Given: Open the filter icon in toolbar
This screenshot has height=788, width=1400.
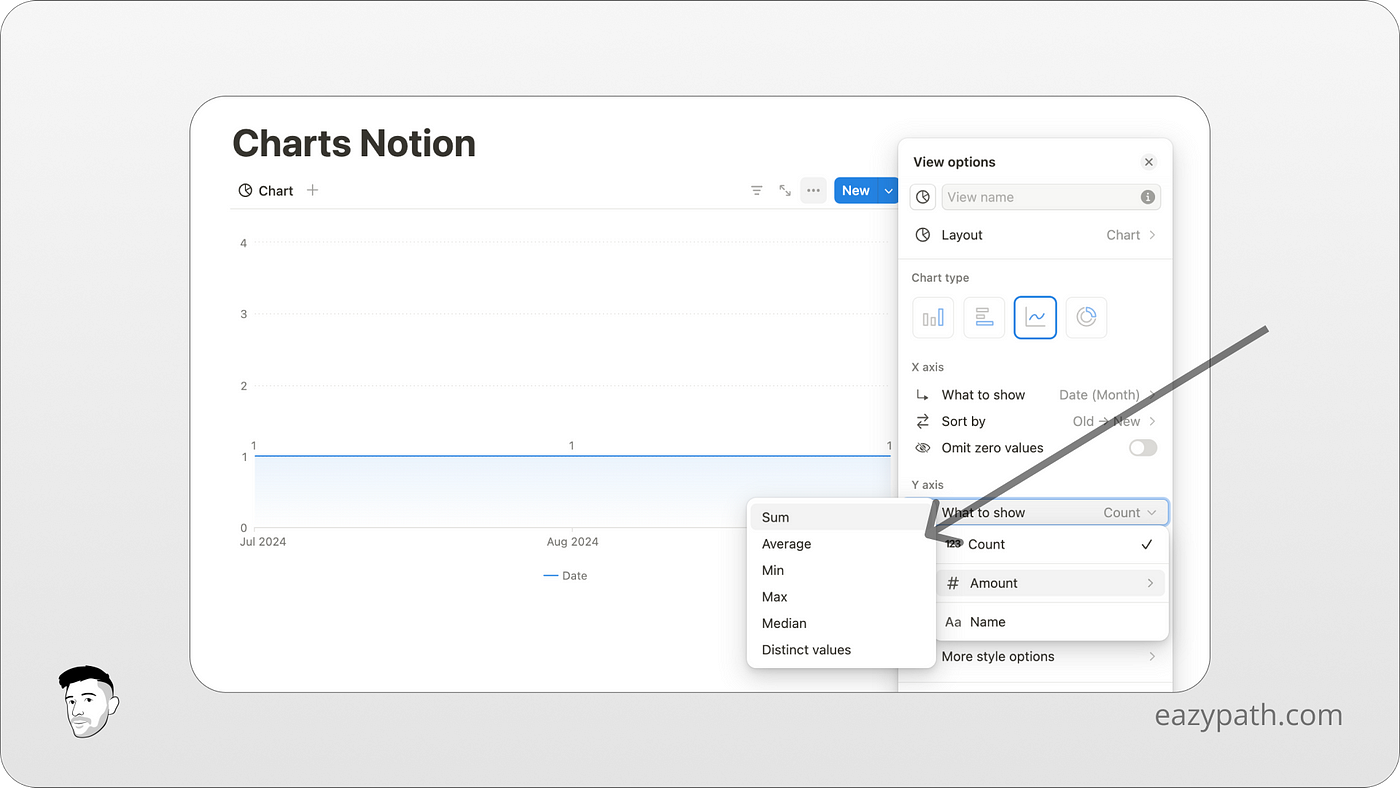Looking at the screenshot, I should [757, 190].
